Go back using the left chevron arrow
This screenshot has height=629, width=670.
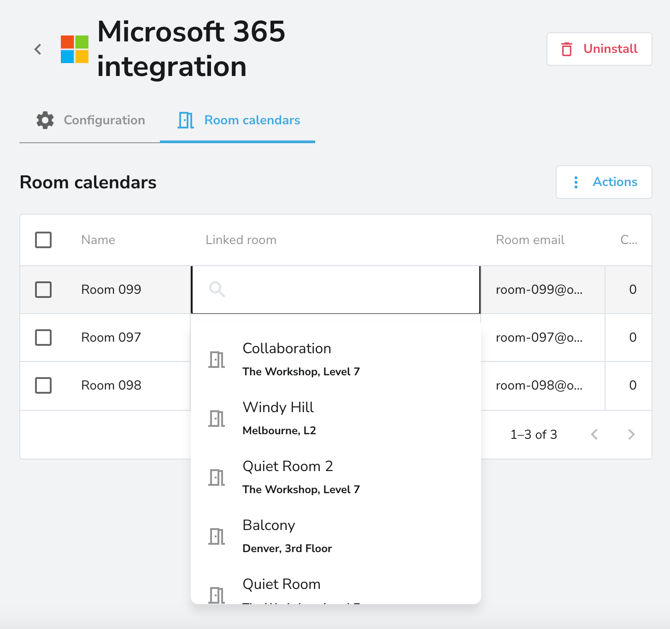click(38, 50)
